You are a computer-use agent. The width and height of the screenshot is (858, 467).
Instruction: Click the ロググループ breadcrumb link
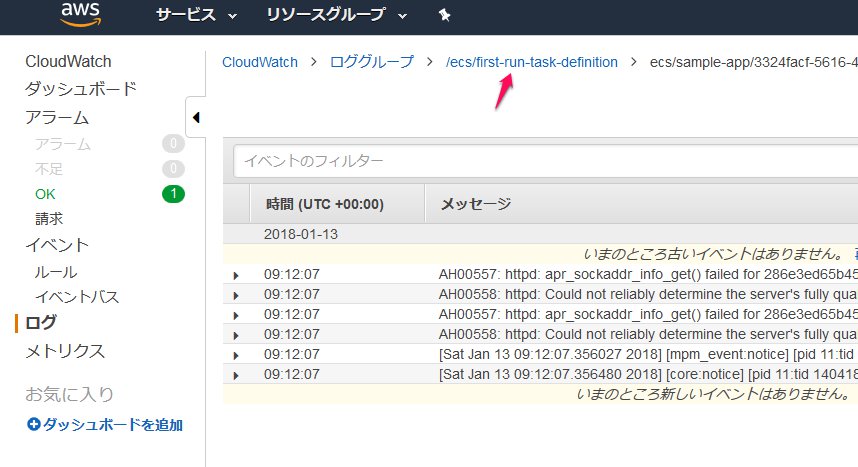[x=371, y=62]
